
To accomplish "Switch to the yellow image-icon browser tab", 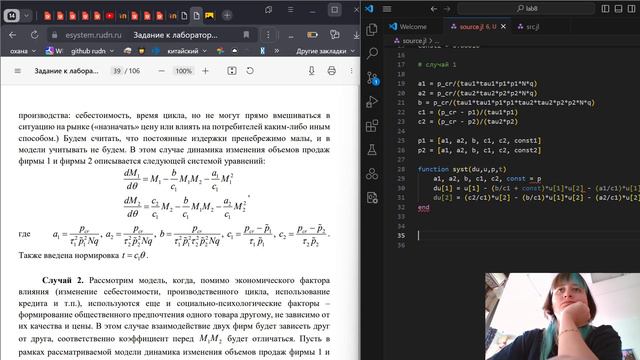I will (x=209, y=16).
